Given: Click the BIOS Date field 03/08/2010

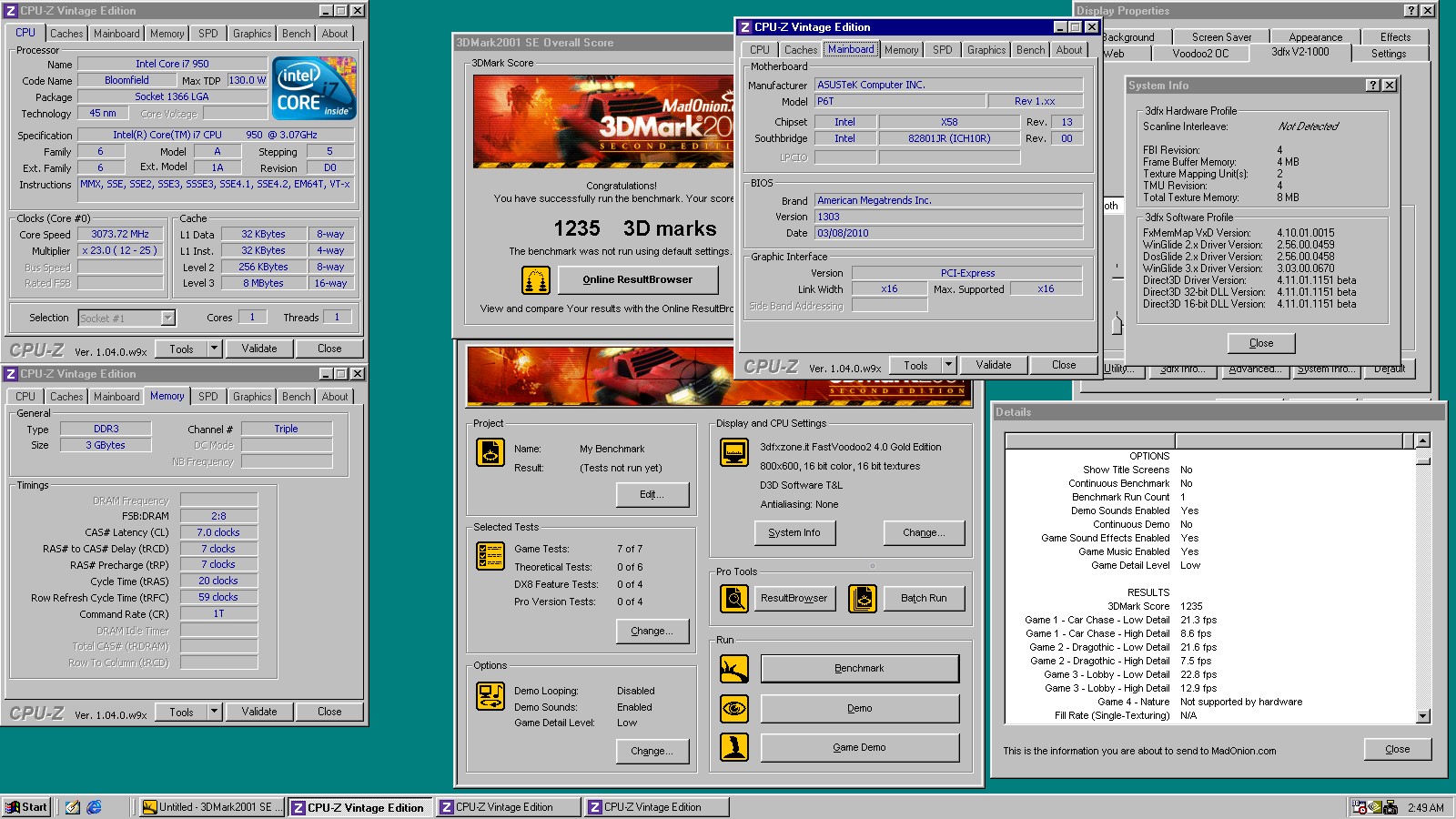Looking at the screenshot, I should tap(948, 233).
